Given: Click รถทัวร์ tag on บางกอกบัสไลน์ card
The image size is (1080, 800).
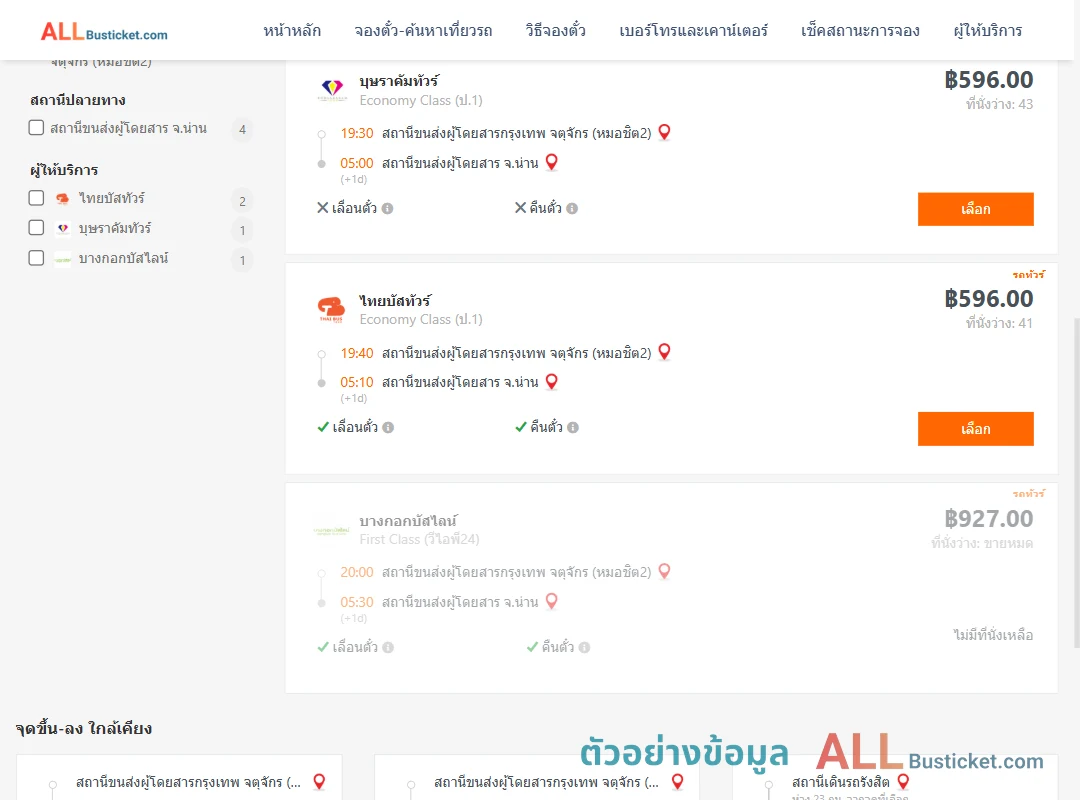Looking at the screenshot, I should tap(1028, 493).
